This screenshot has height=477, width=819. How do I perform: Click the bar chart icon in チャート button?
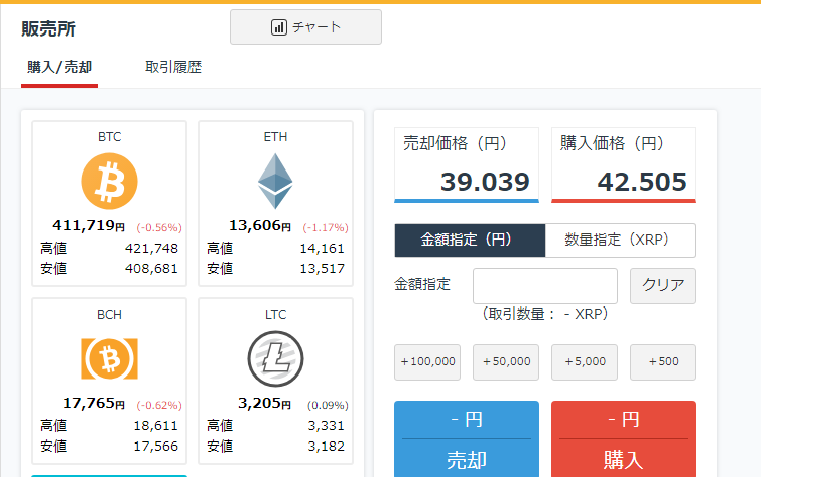[x=278, y=27]
